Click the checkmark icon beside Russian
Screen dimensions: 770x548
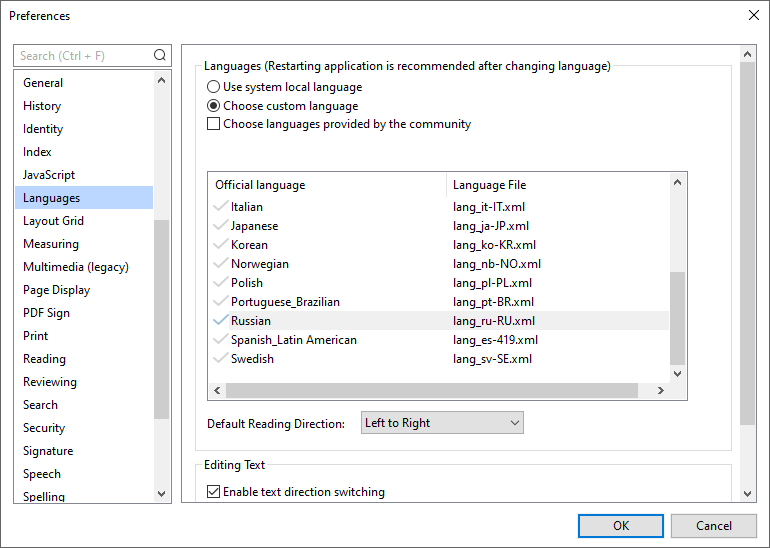(220, 321)
